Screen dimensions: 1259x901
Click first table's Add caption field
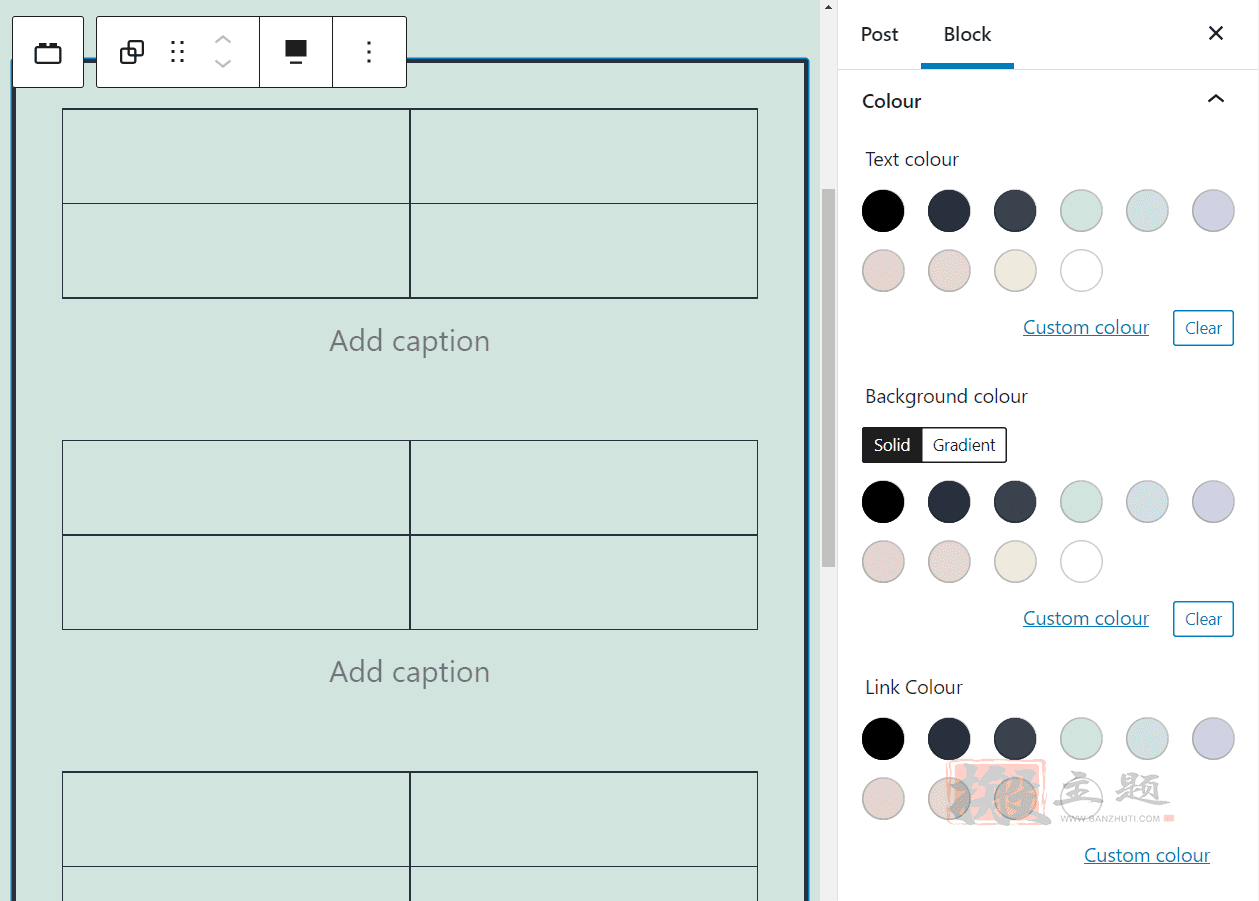coord(410,341)
